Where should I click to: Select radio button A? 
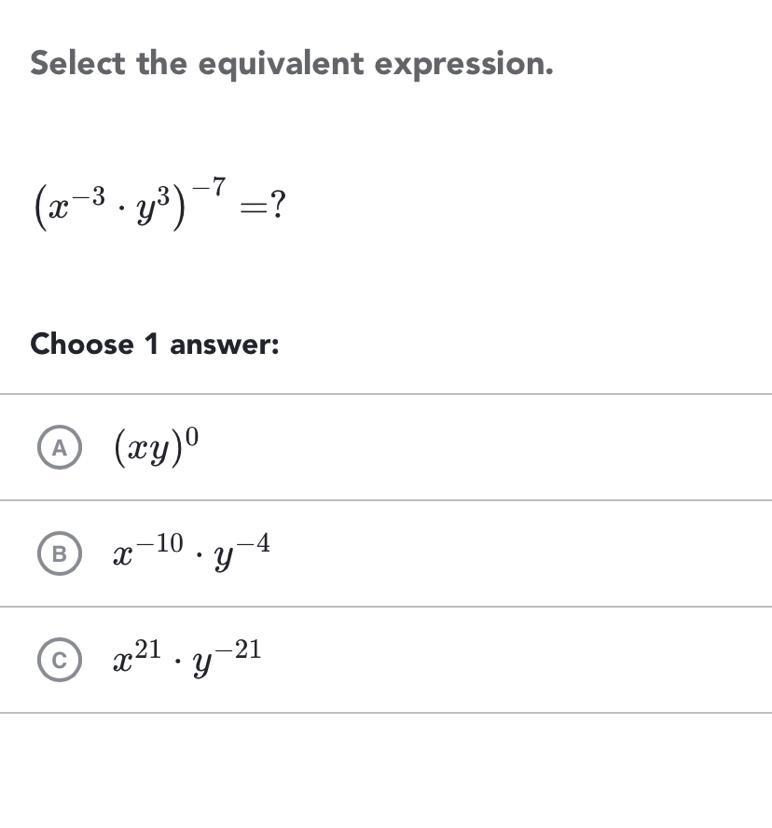point(60,448)
